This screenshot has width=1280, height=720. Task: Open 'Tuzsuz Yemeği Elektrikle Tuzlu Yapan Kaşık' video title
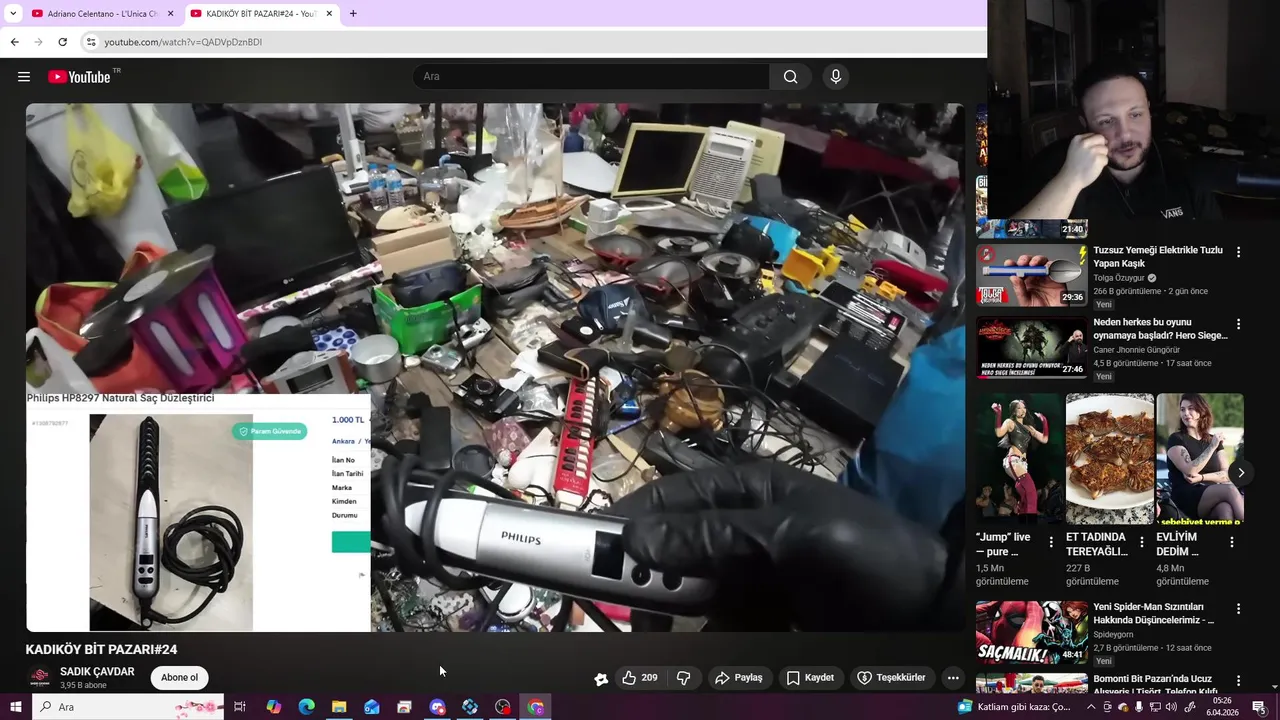click(x=1158, y=257)
